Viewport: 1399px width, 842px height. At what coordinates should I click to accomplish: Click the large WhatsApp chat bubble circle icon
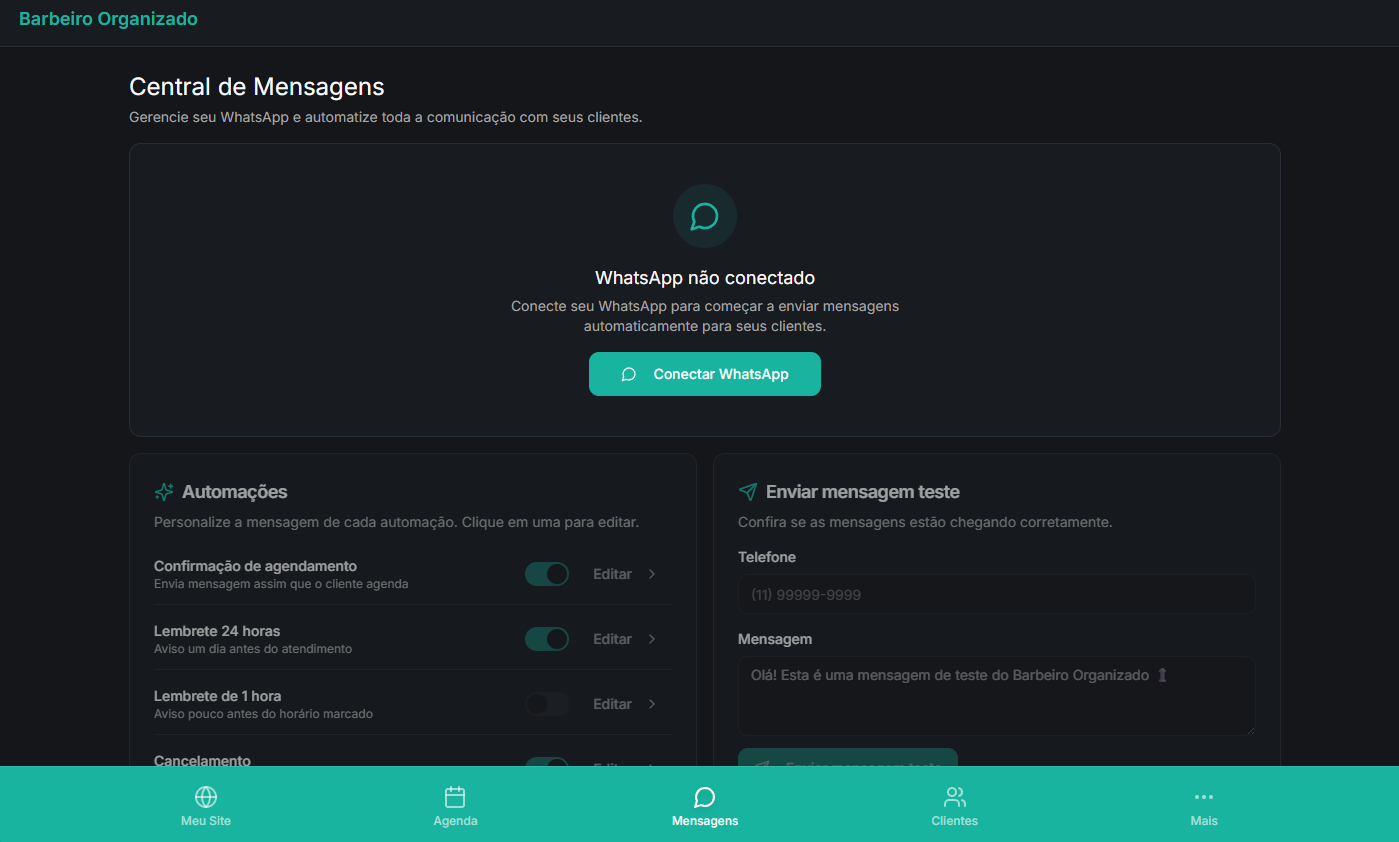(x=705, y=216)
